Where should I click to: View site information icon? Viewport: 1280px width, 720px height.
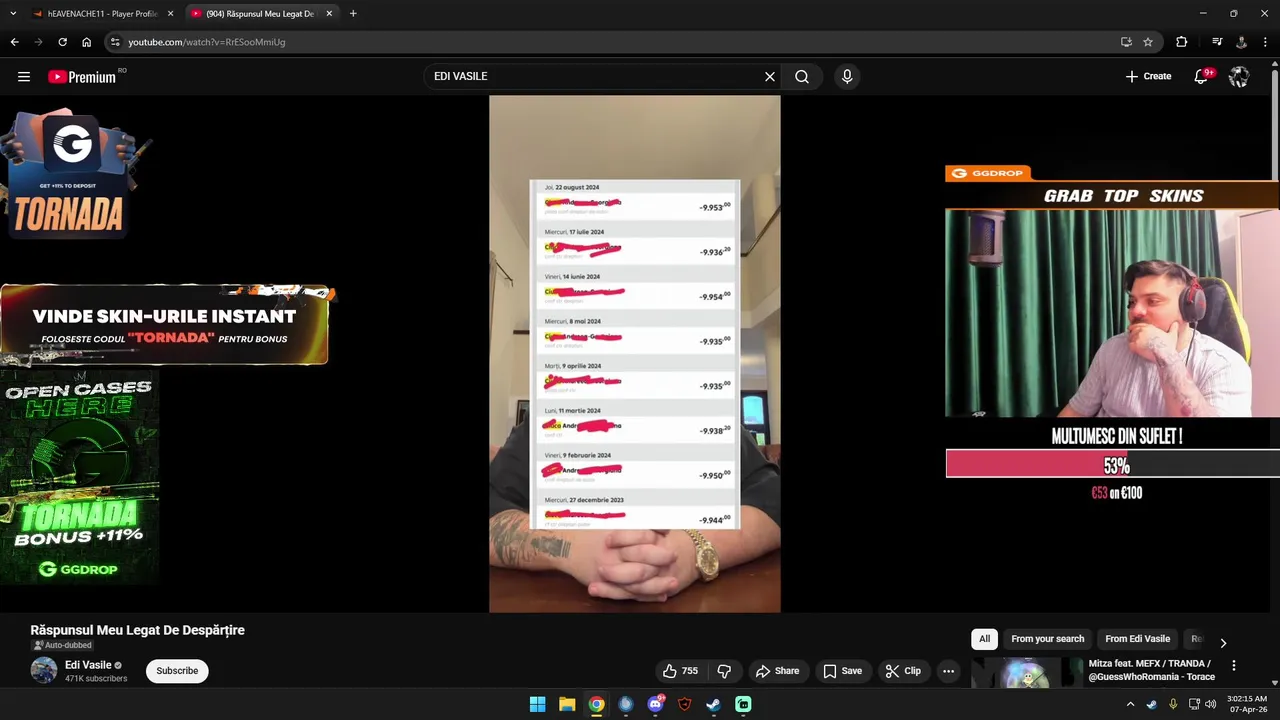tap(115, 42)
